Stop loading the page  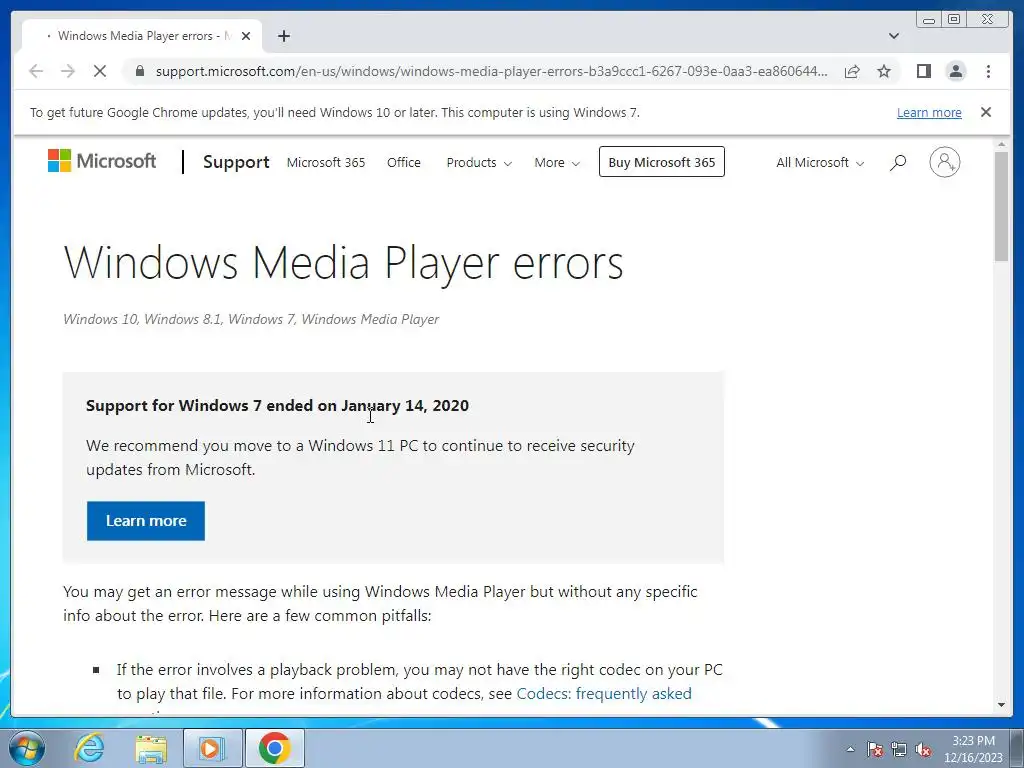100,71
